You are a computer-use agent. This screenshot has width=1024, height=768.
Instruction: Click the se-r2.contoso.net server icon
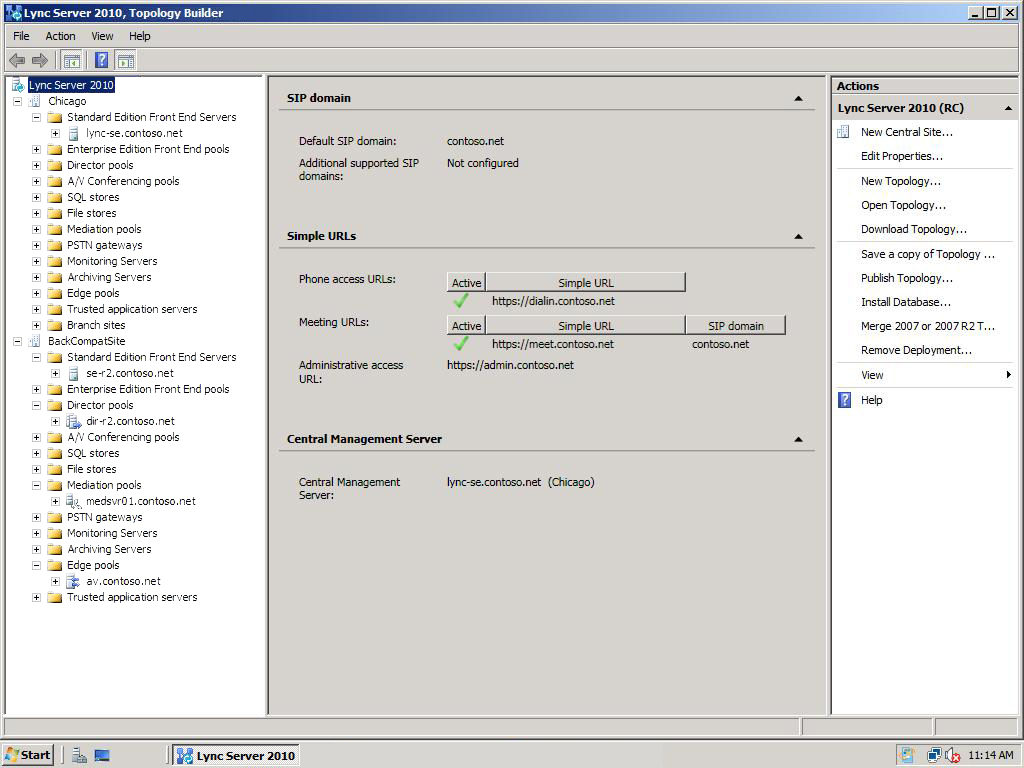point(74,374)
